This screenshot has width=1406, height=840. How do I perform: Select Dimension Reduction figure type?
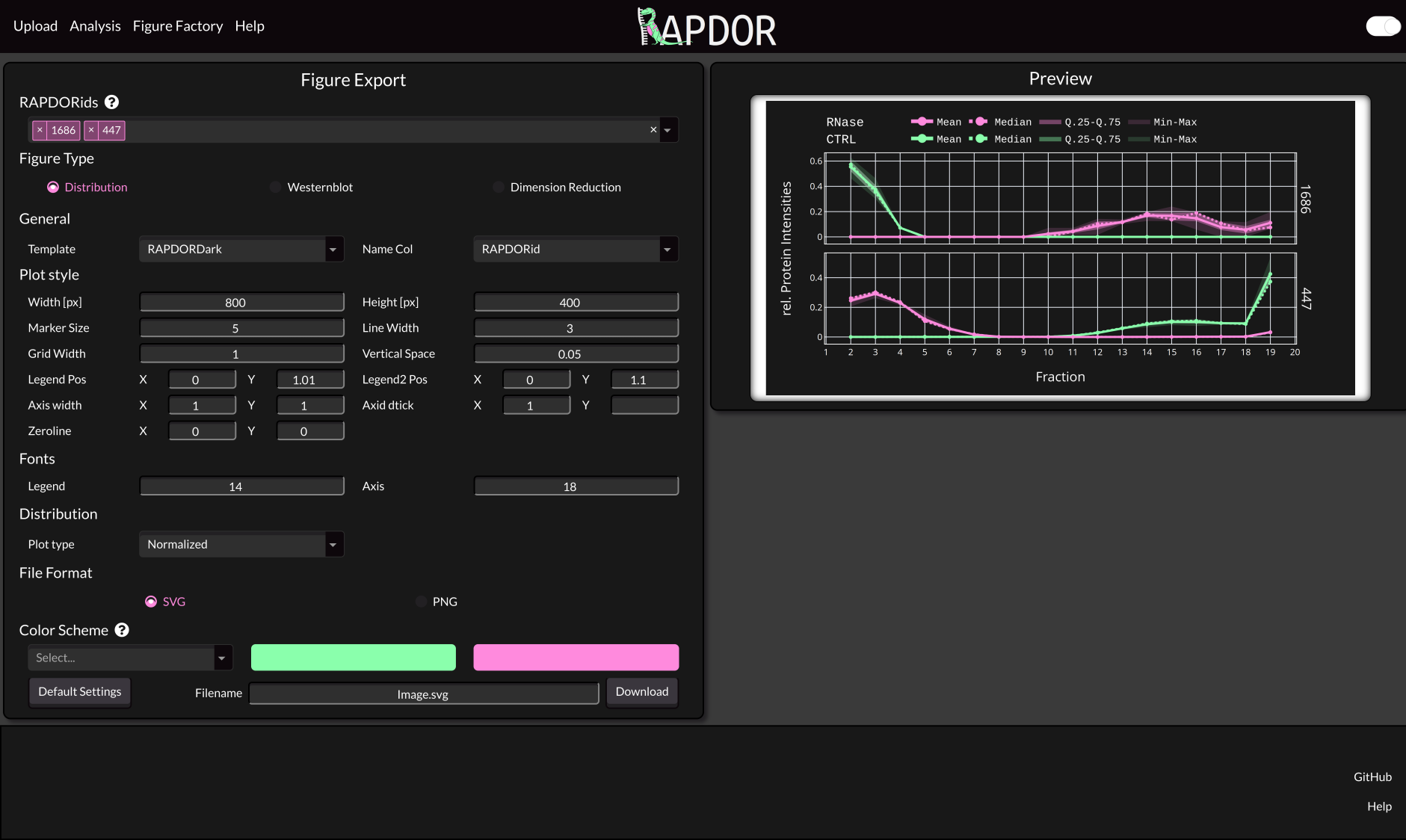[x=499, y=188]
